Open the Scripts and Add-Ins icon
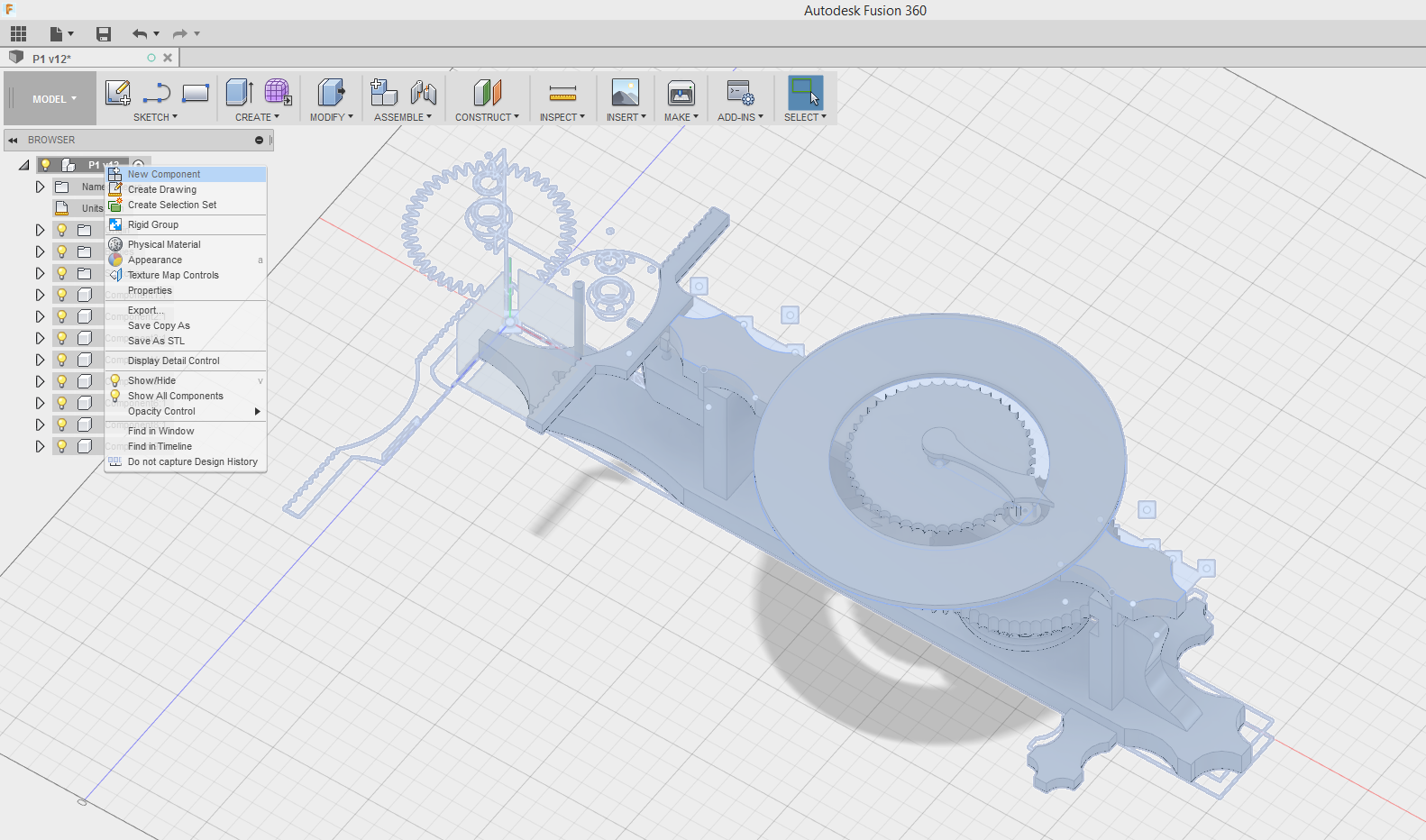The width and height of the screenshot is (1426, 840). [x=740, y=93]
